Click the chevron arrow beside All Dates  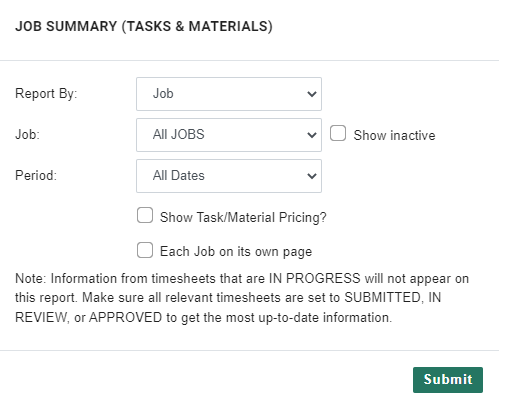312,176
